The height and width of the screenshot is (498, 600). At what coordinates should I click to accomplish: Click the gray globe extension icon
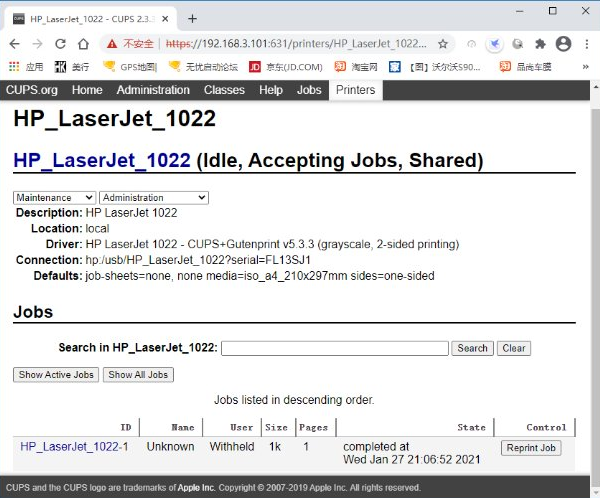pos(517,44)
